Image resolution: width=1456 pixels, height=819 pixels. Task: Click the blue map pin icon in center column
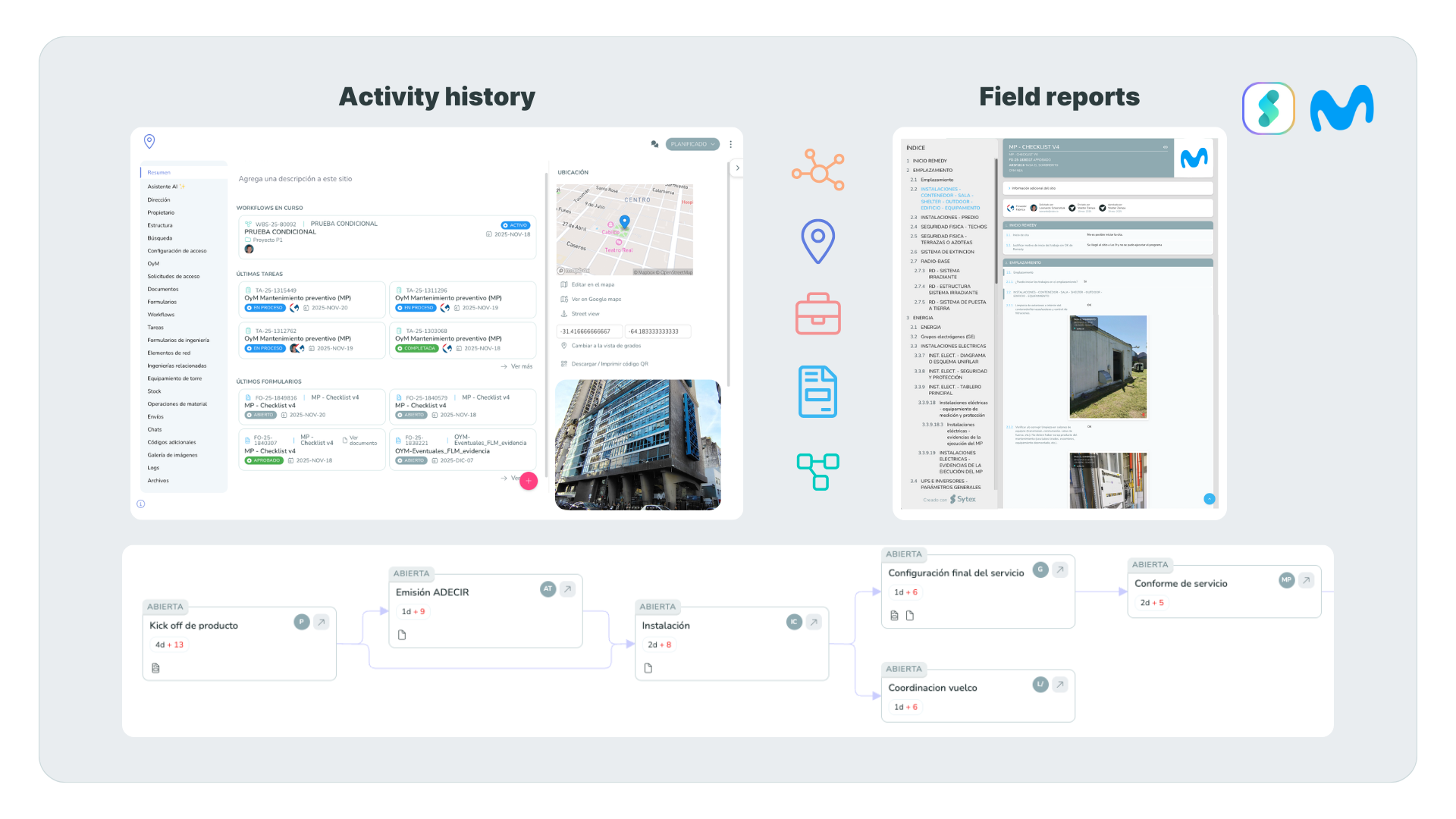(817, 241)
